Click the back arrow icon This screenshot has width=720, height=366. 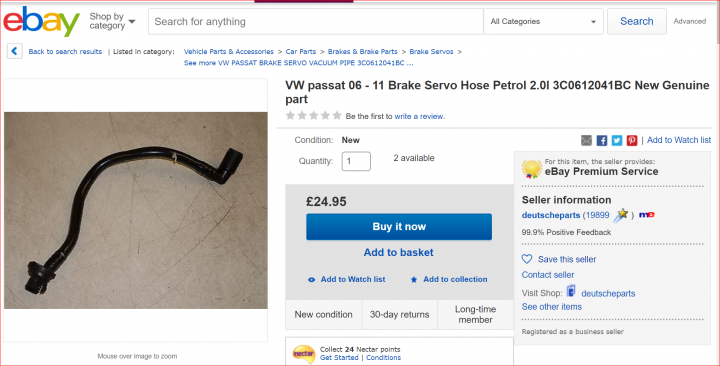tap(15, 51)
